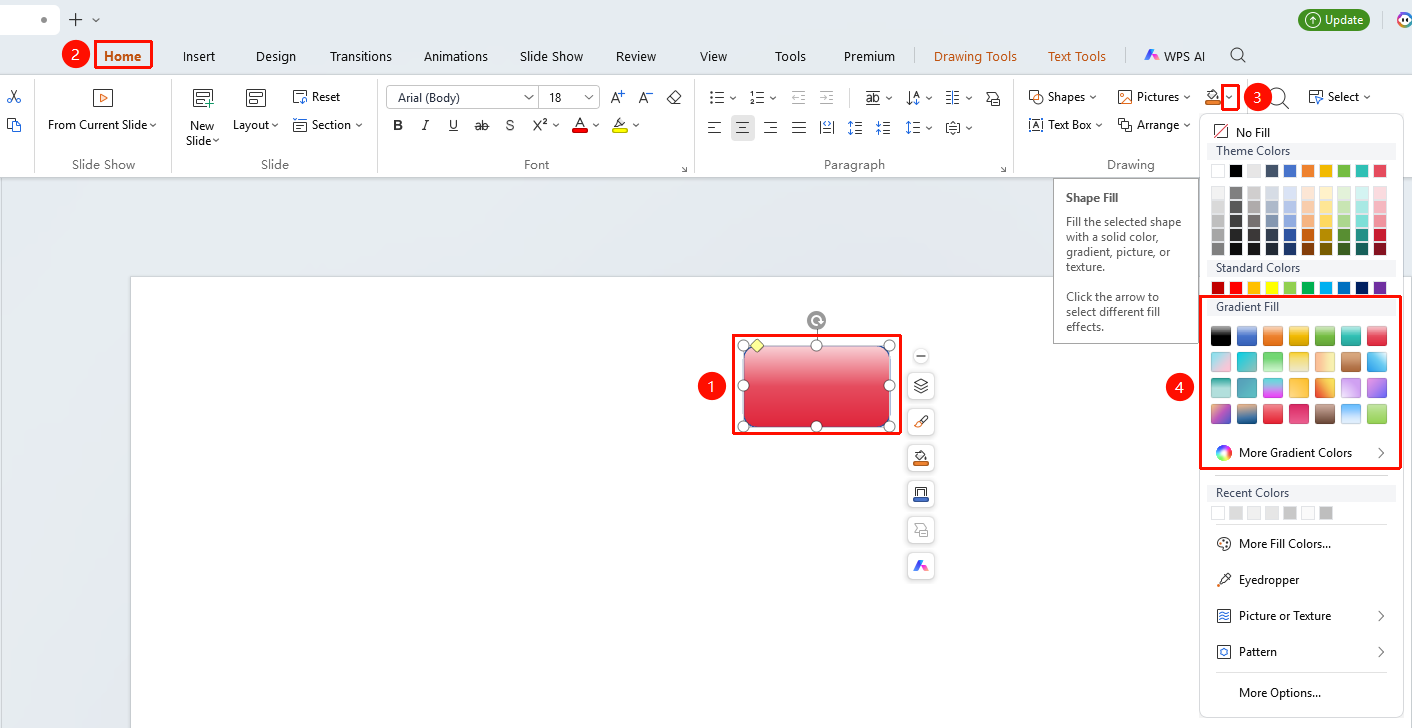Click the New Slide icon

click(x=203, y=97)
